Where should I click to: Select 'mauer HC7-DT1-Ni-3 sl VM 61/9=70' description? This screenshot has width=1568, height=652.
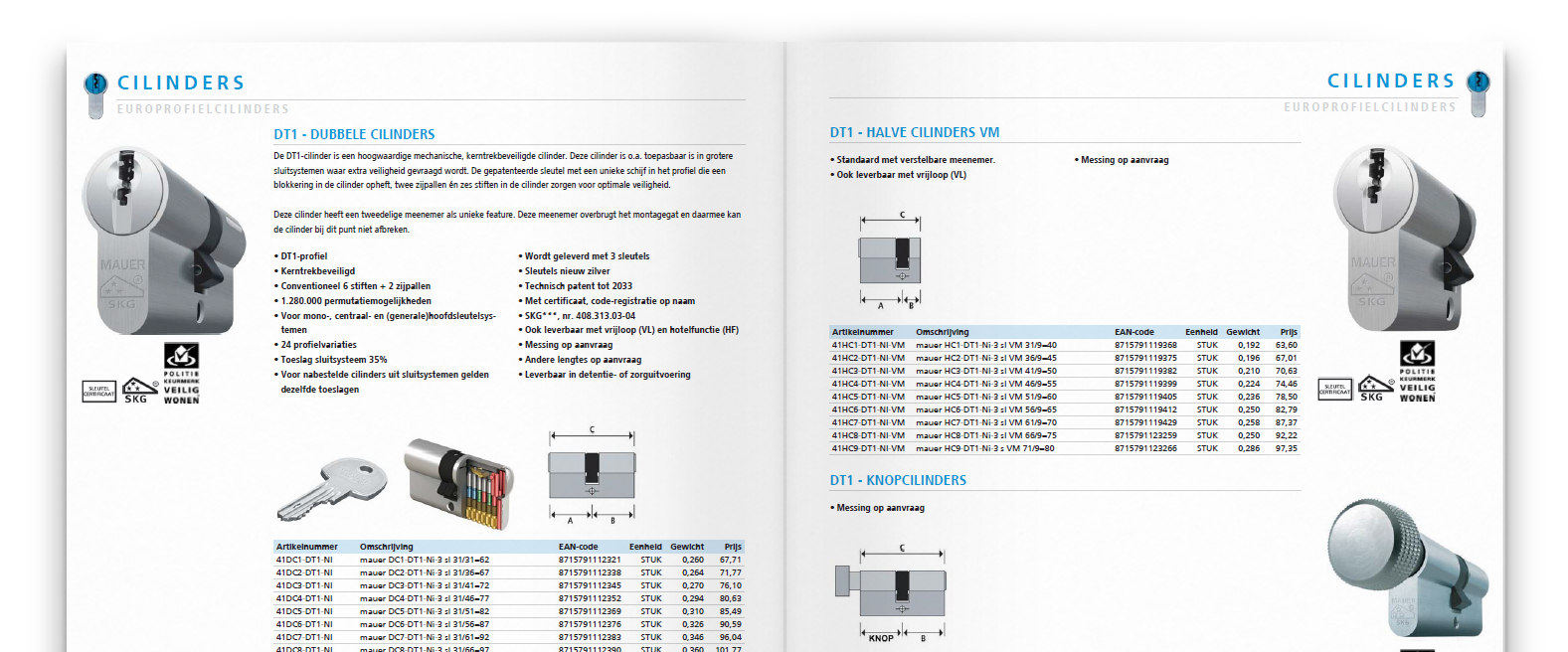click(x=986, y=422)
